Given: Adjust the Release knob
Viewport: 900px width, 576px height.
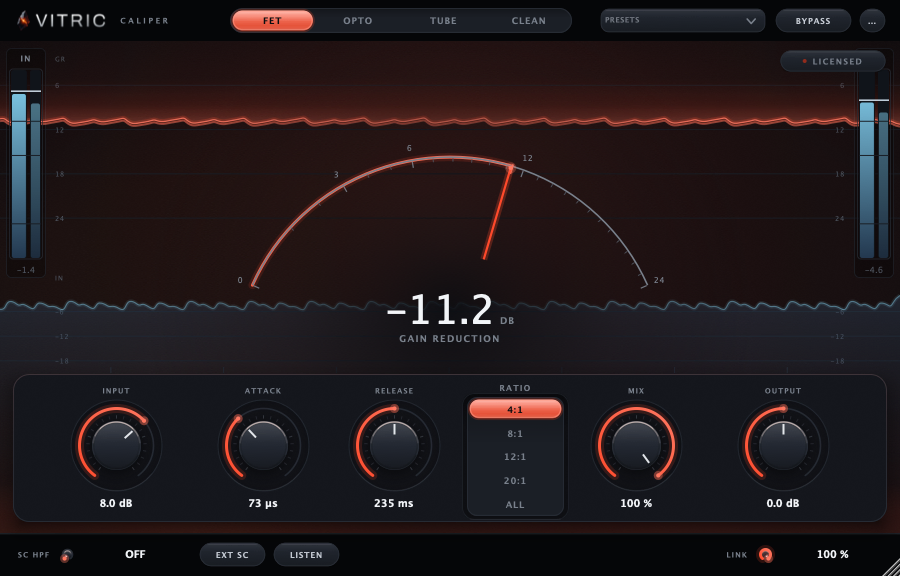Looking at the screenshot, I should [x=394, y=446].
